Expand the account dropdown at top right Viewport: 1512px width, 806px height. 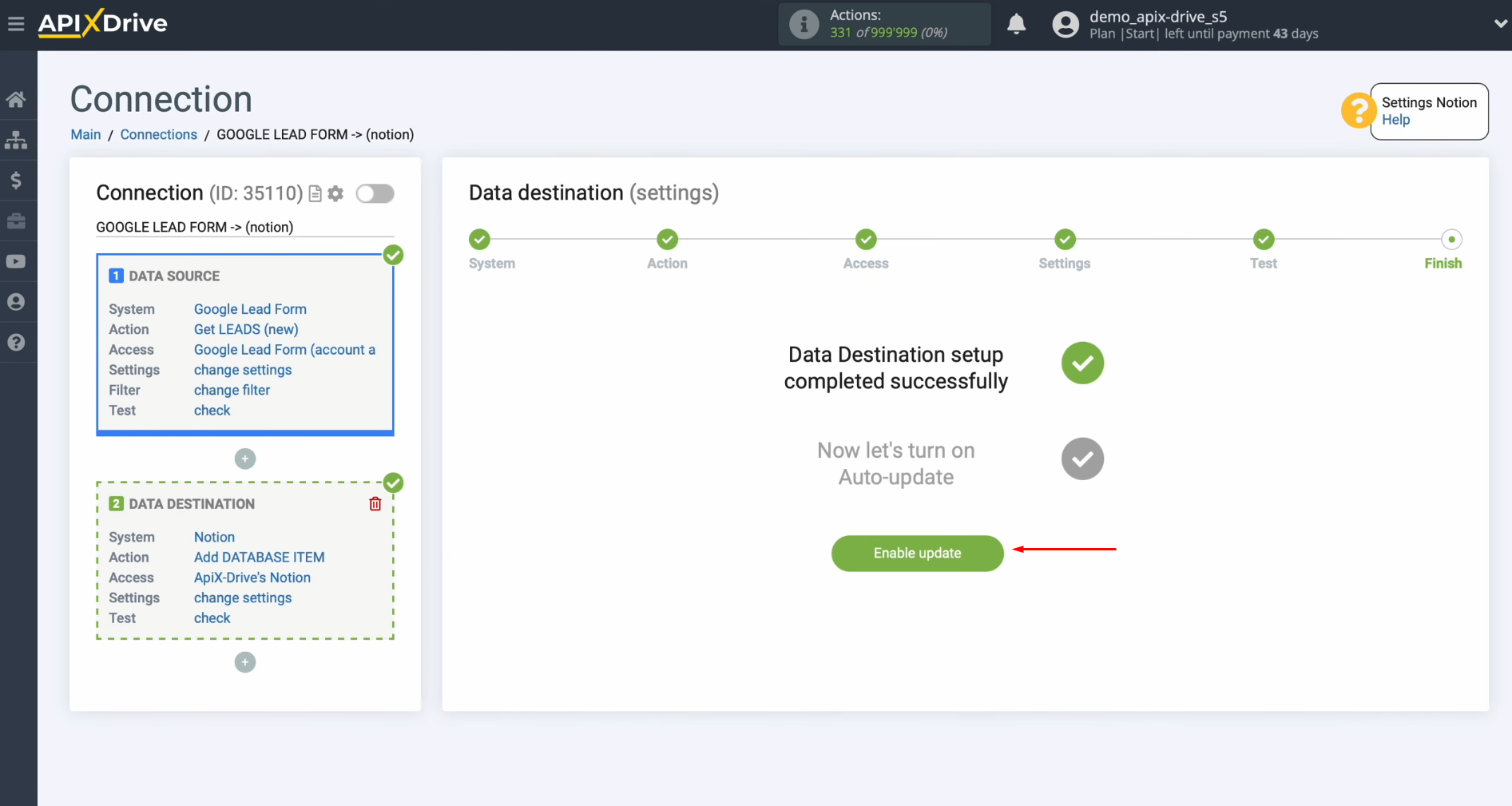point(1500,24)
